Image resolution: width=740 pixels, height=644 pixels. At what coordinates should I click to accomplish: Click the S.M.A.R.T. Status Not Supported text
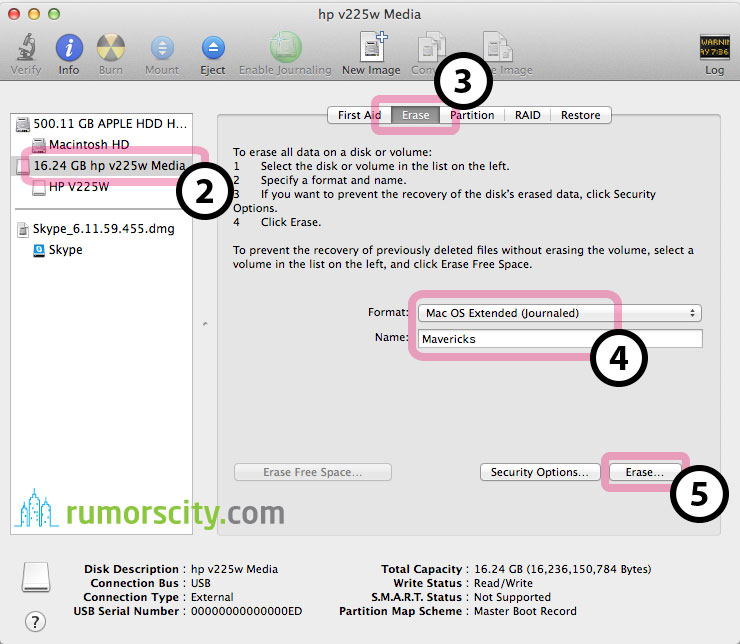click(512, 597)
